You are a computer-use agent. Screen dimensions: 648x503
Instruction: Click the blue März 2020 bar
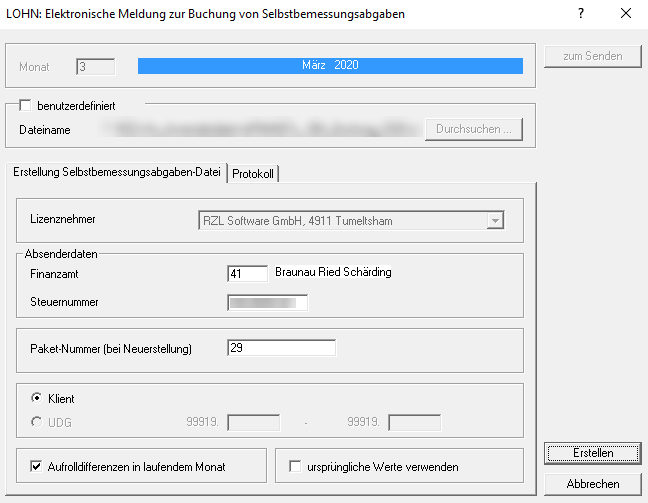tap(330, 66)
